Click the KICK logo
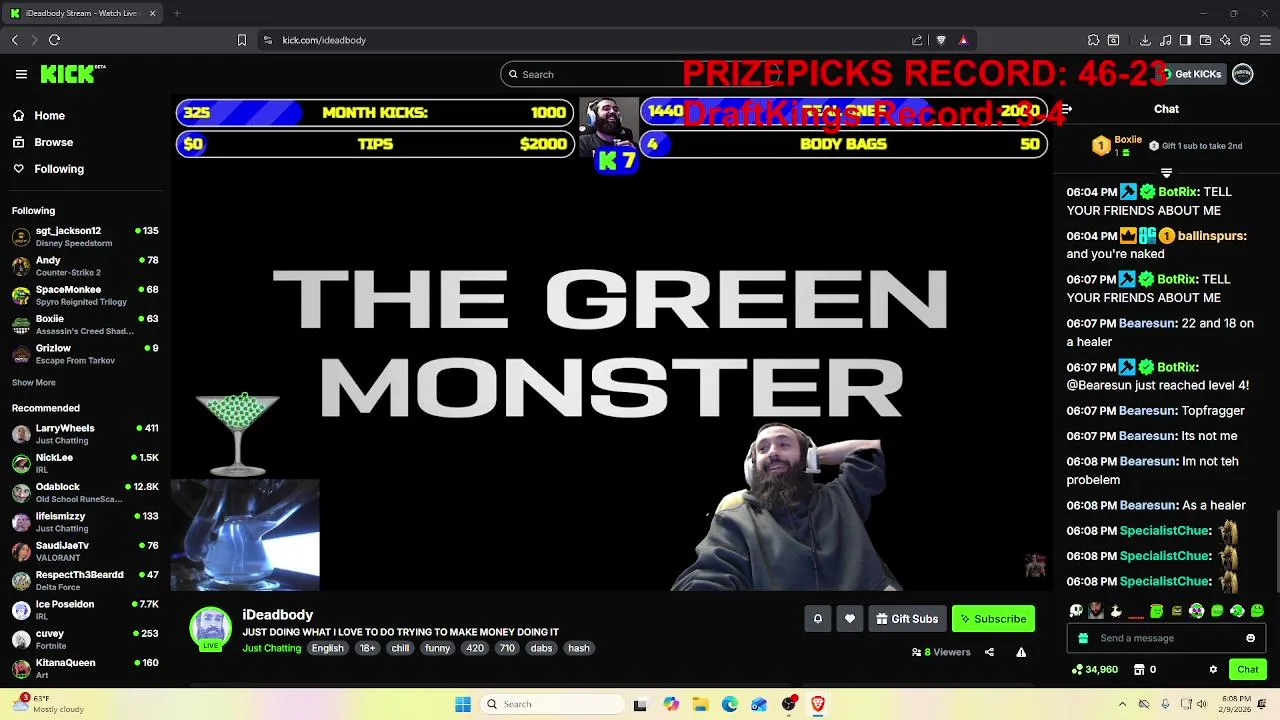1280x720 pixels. (72, 74)
